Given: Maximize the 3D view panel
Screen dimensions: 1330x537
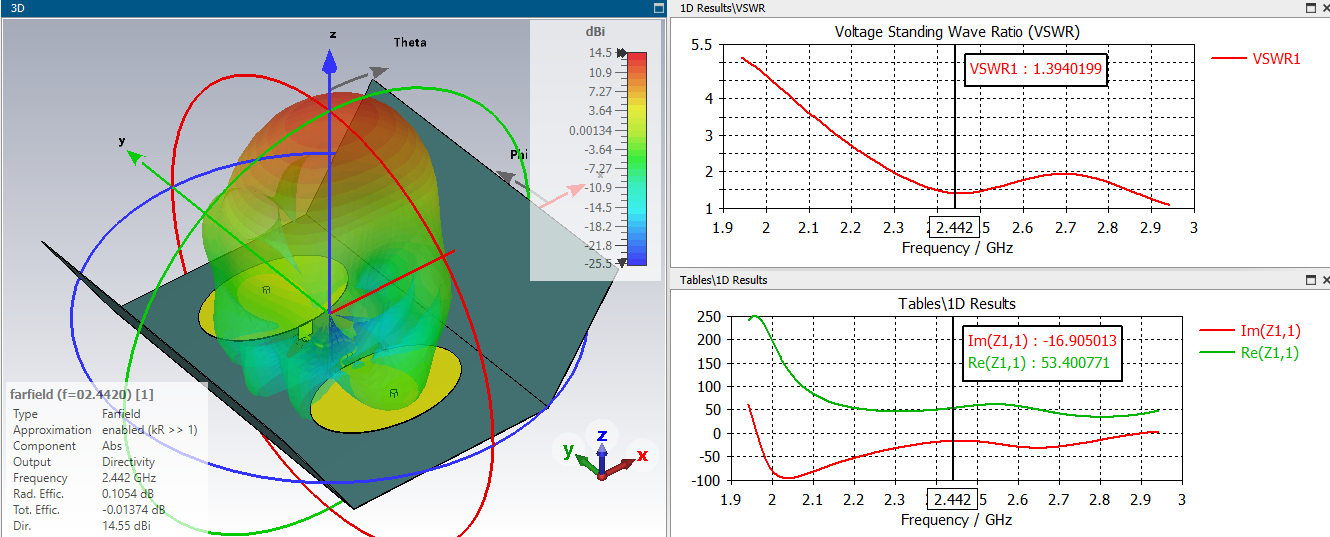Looking at the screenshot, I should [x=658, y=8].
